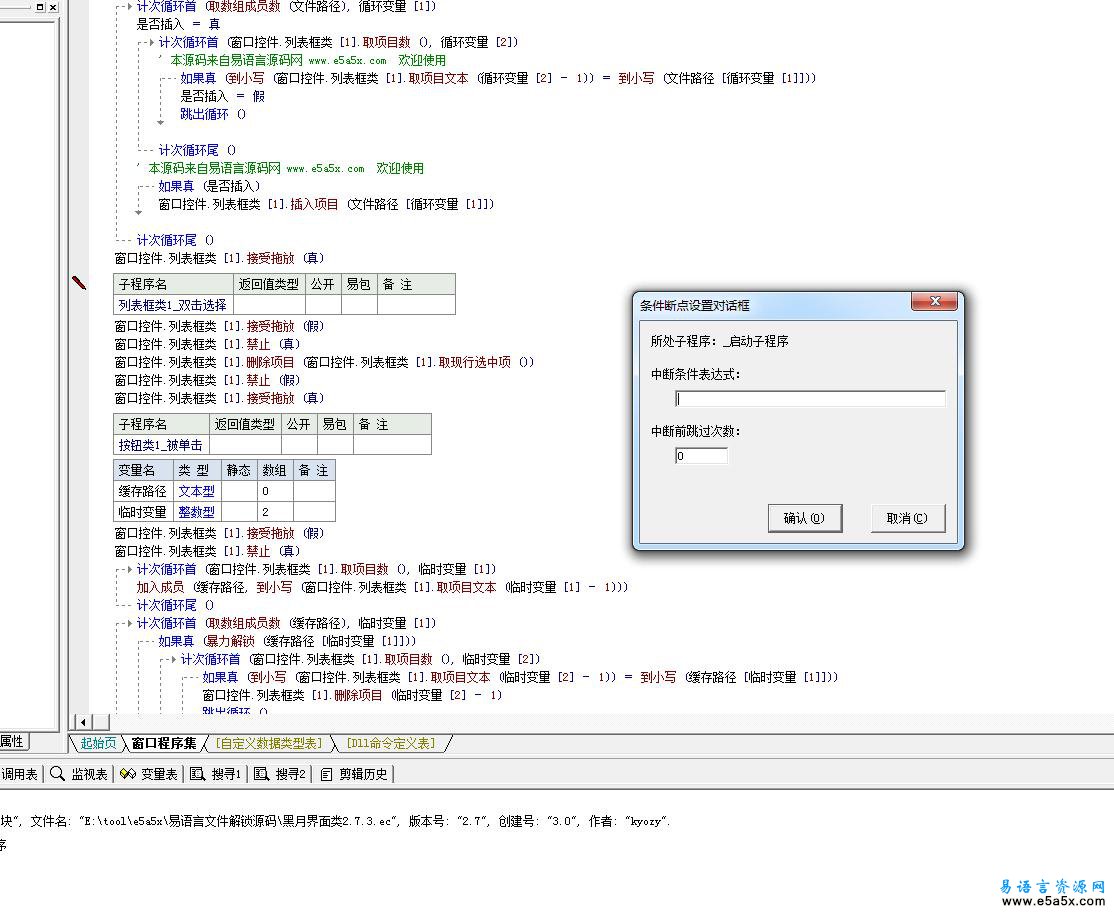Maximize the left docked panel
1114x914 pixels.
coord(40,6)
